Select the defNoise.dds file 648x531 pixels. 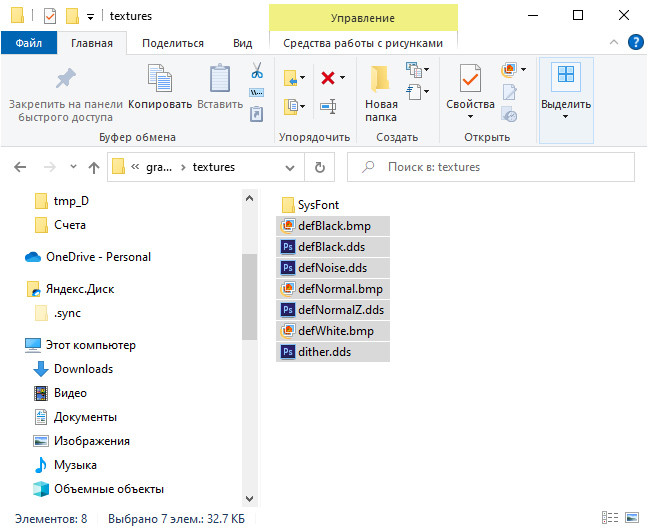pyautogui.click(x=333, y=268)
